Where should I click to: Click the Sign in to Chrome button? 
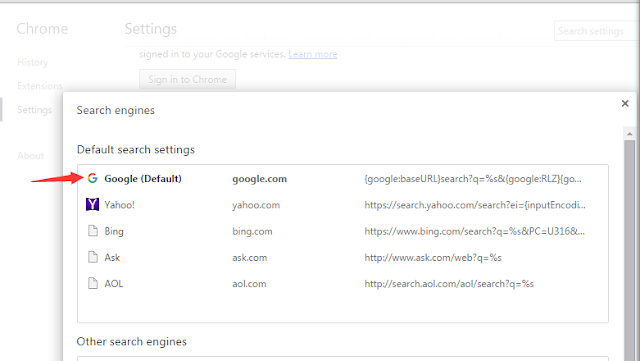coord(187,79)
